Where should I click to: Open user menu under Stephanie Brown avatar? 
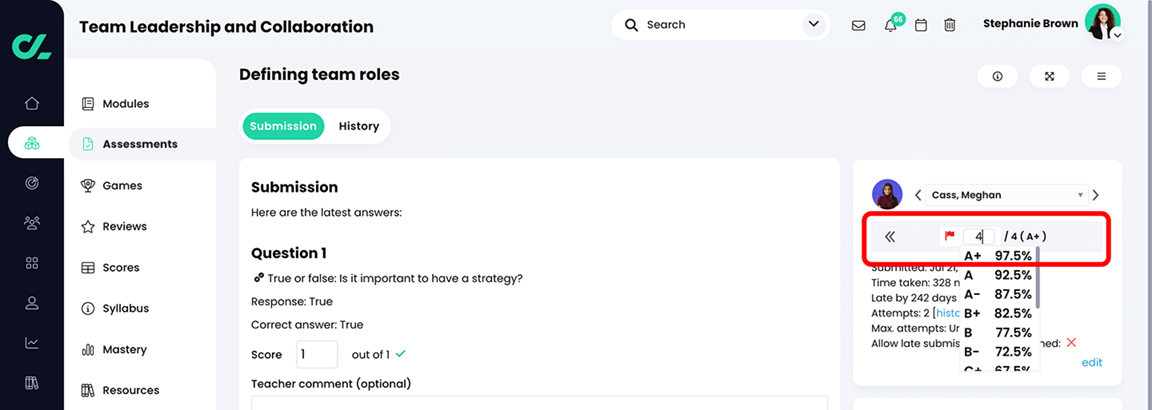point(1117,35)
